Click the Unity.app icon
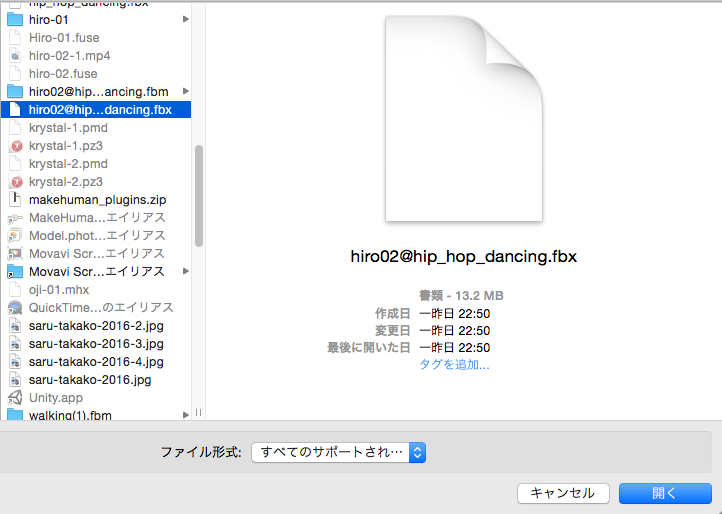Viewport: 722px width, 514px height. click(15, 397)
